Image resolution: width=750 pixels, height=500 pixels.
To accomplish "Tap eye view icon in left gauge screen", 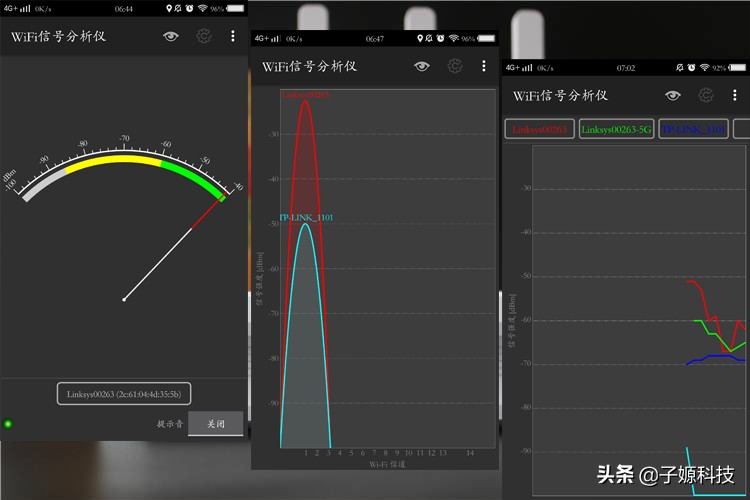I will pyautogui.click(x=171, y=36).
